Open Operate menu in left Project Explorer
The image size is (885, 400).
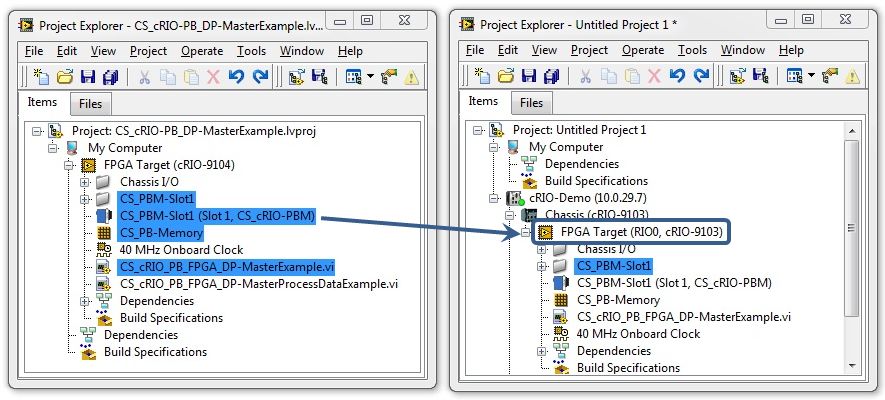206,51
